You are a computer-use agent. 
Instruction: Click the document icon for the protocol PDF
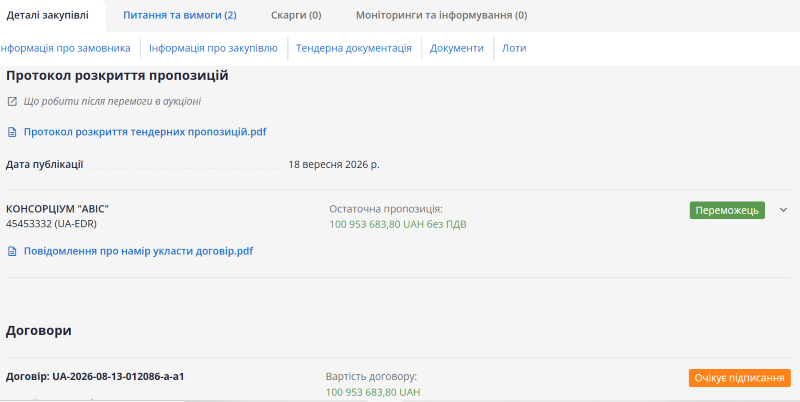(12, 133)
